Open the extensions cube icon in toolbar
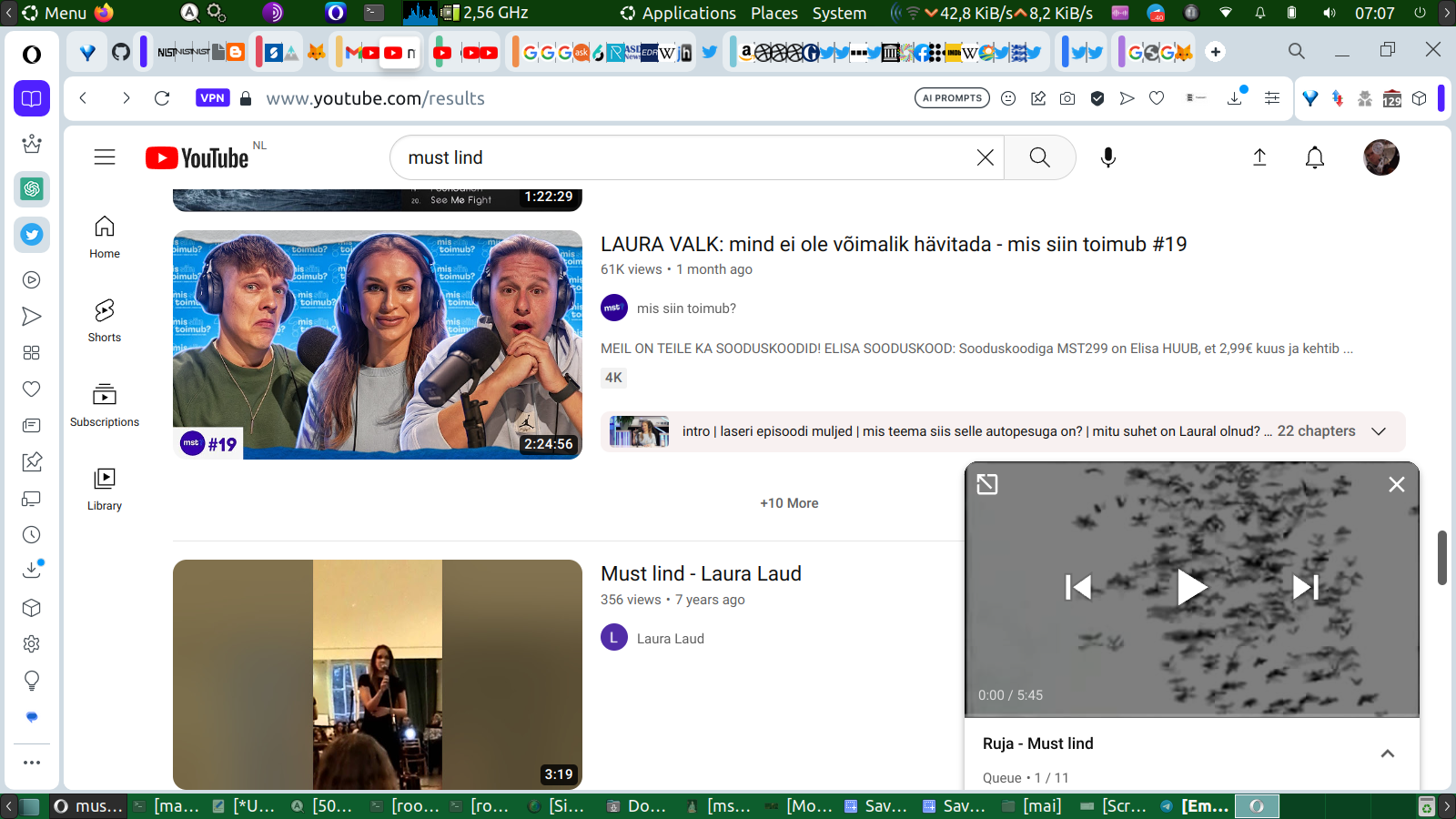1456x819 pixels. [1420, 98]
